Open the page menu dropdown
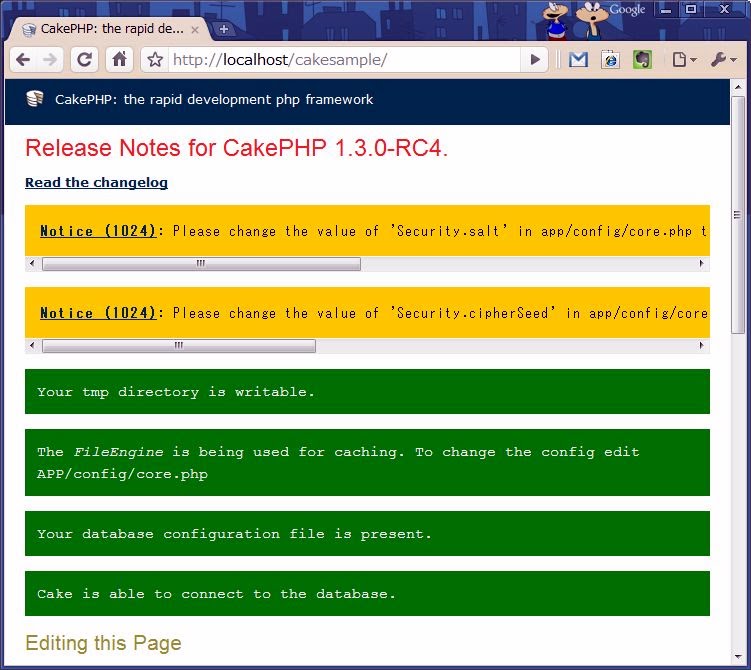This screenshot has height=670, width=751. 684,60
